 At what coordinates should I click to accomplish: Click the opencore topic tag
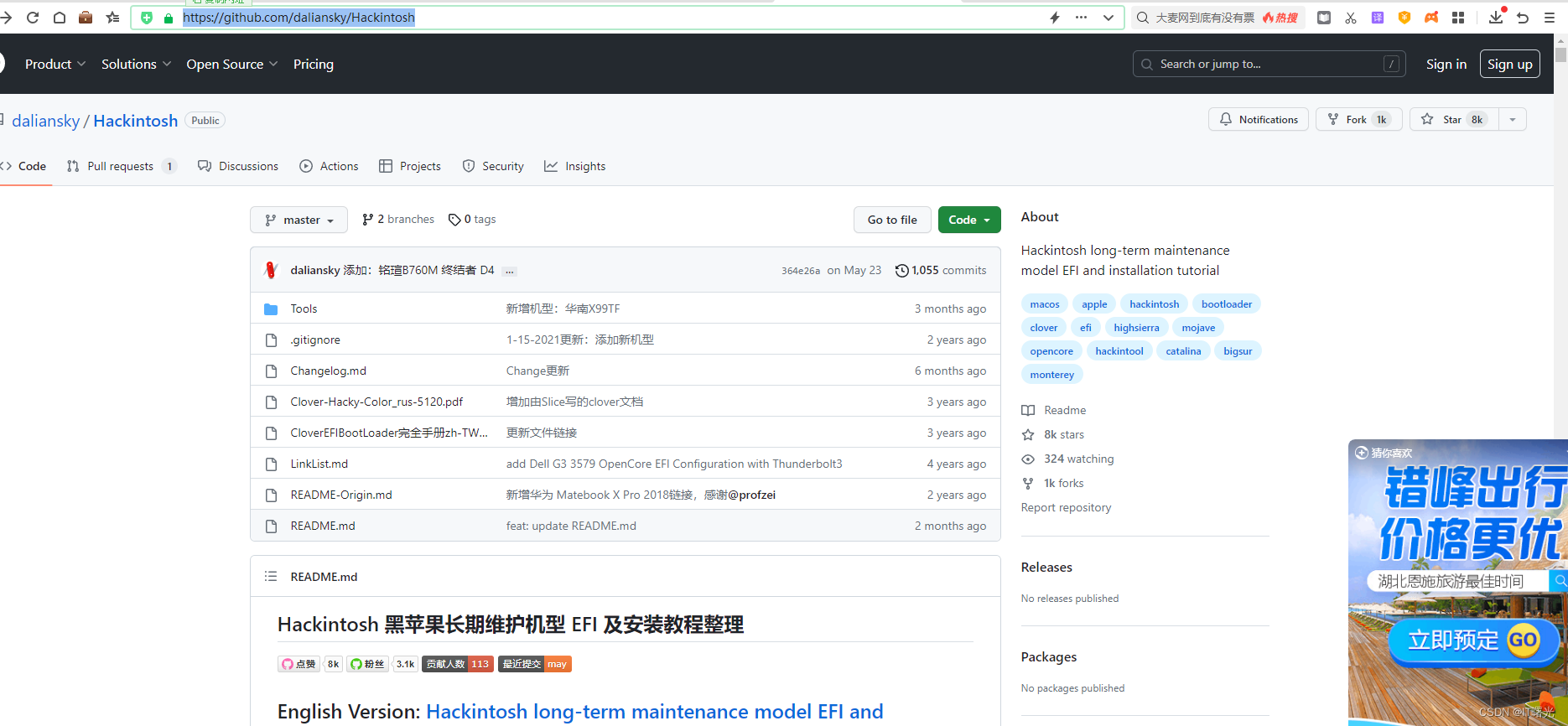point(1051,351)
